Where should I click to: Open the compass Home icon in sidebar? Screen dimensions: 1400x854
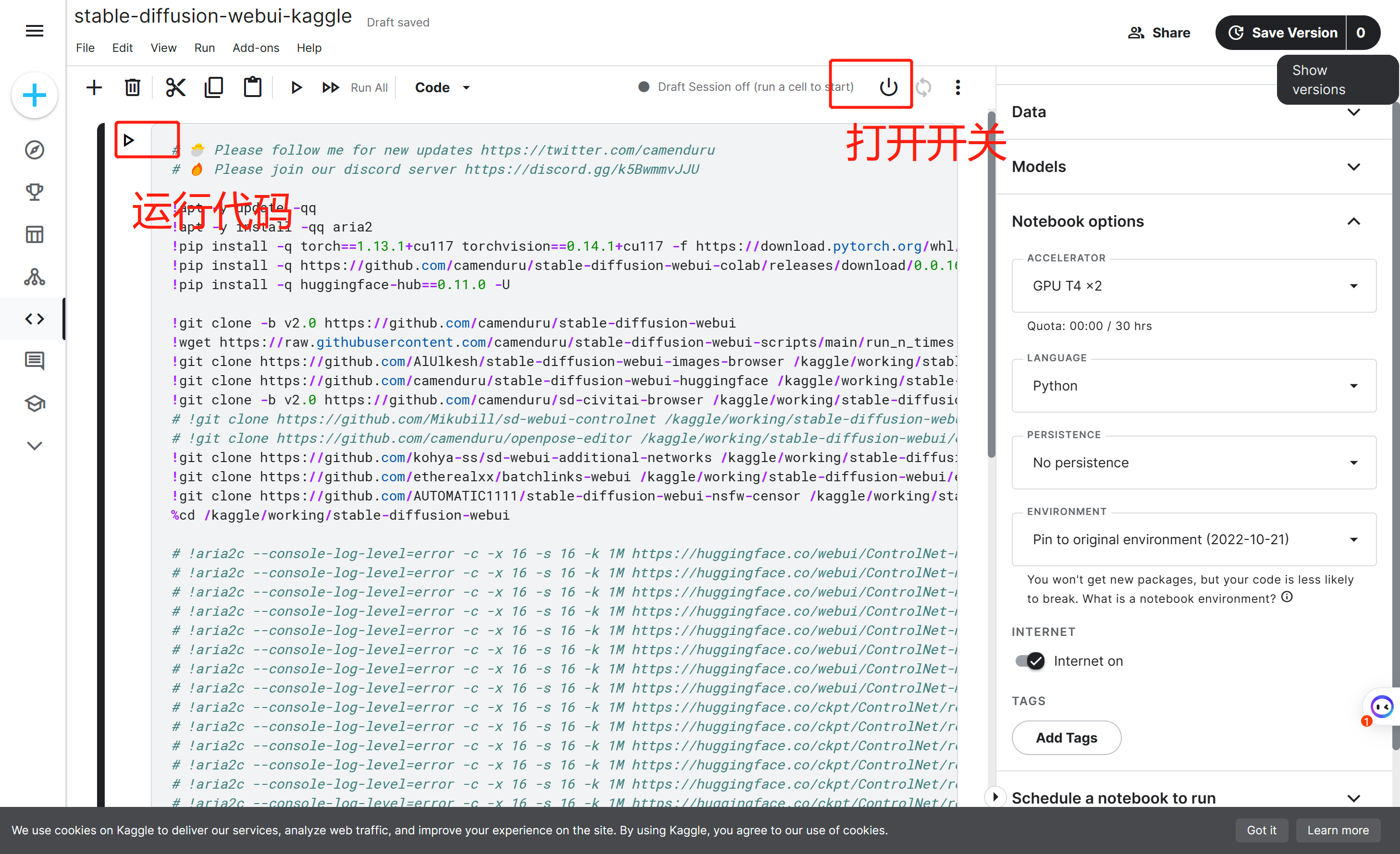(35, 150)
